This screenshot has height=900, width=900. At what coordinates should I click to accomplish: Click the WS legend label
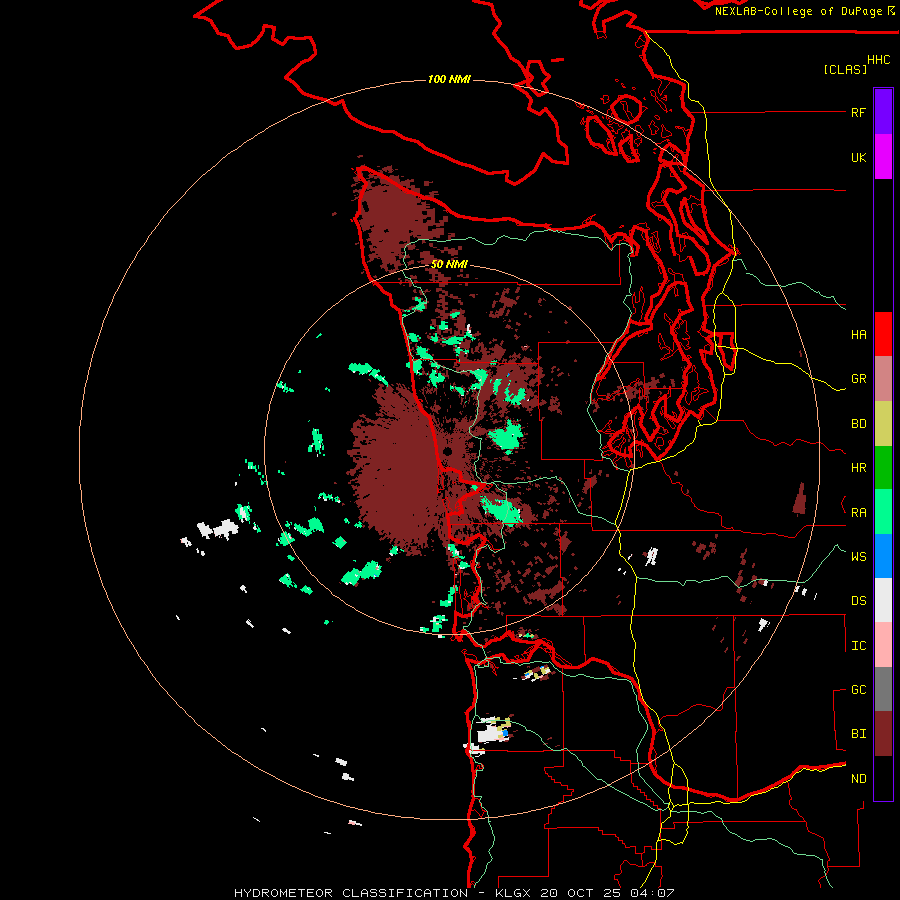(x=858, y=557)
